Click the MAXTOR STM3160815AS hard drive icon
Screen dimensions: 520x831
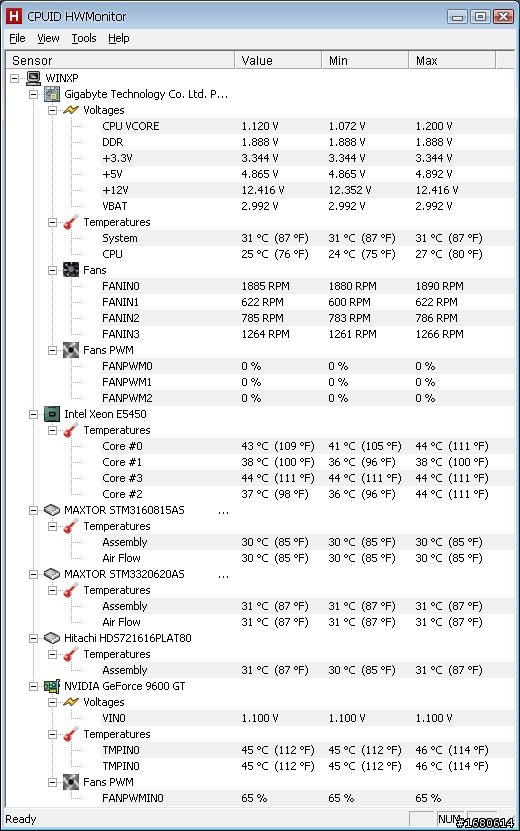click(52, 510)
